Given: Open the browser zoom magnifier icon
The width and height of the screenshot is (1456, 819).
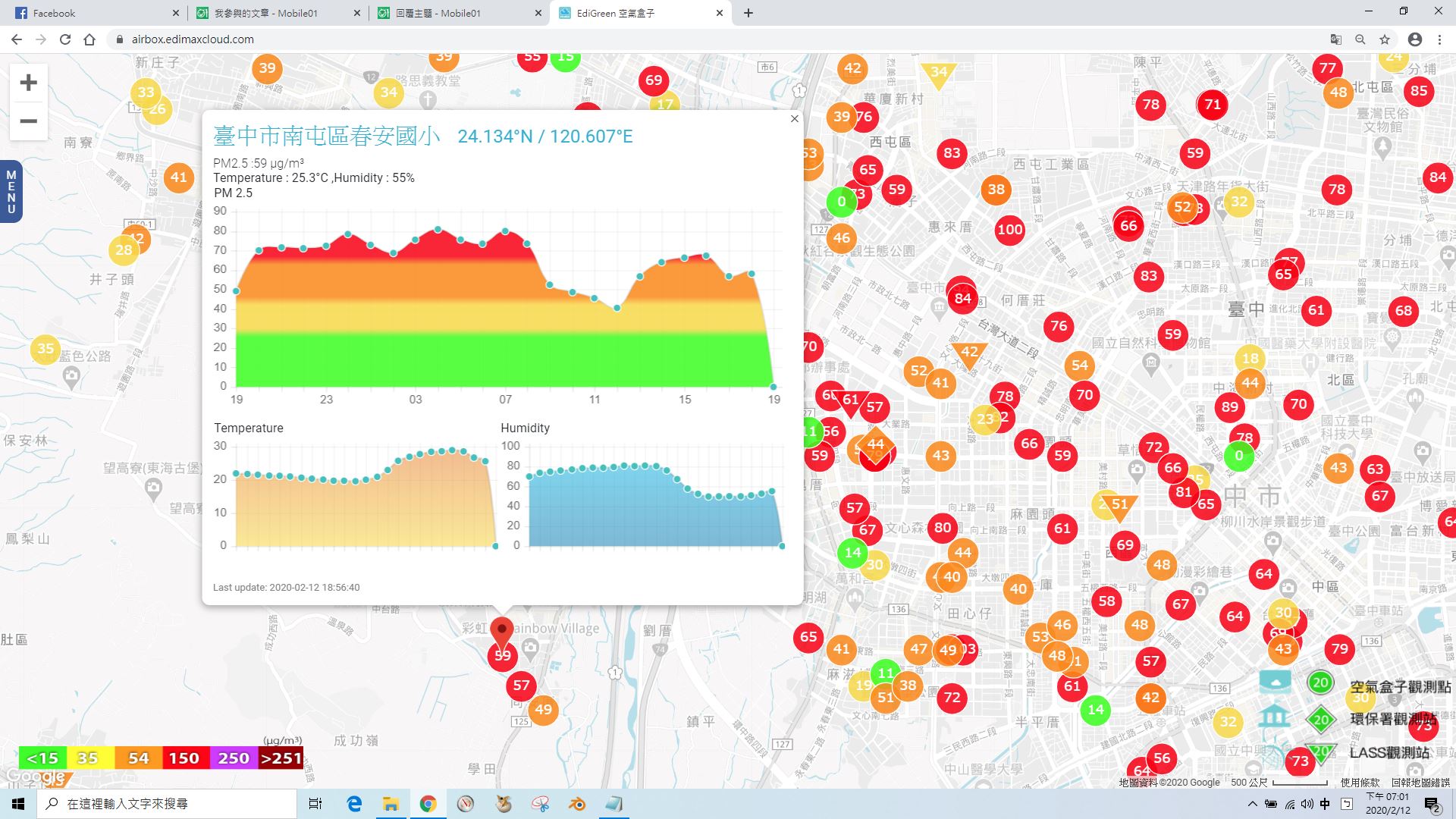Looking at the screenshot, I should 1360,39.
